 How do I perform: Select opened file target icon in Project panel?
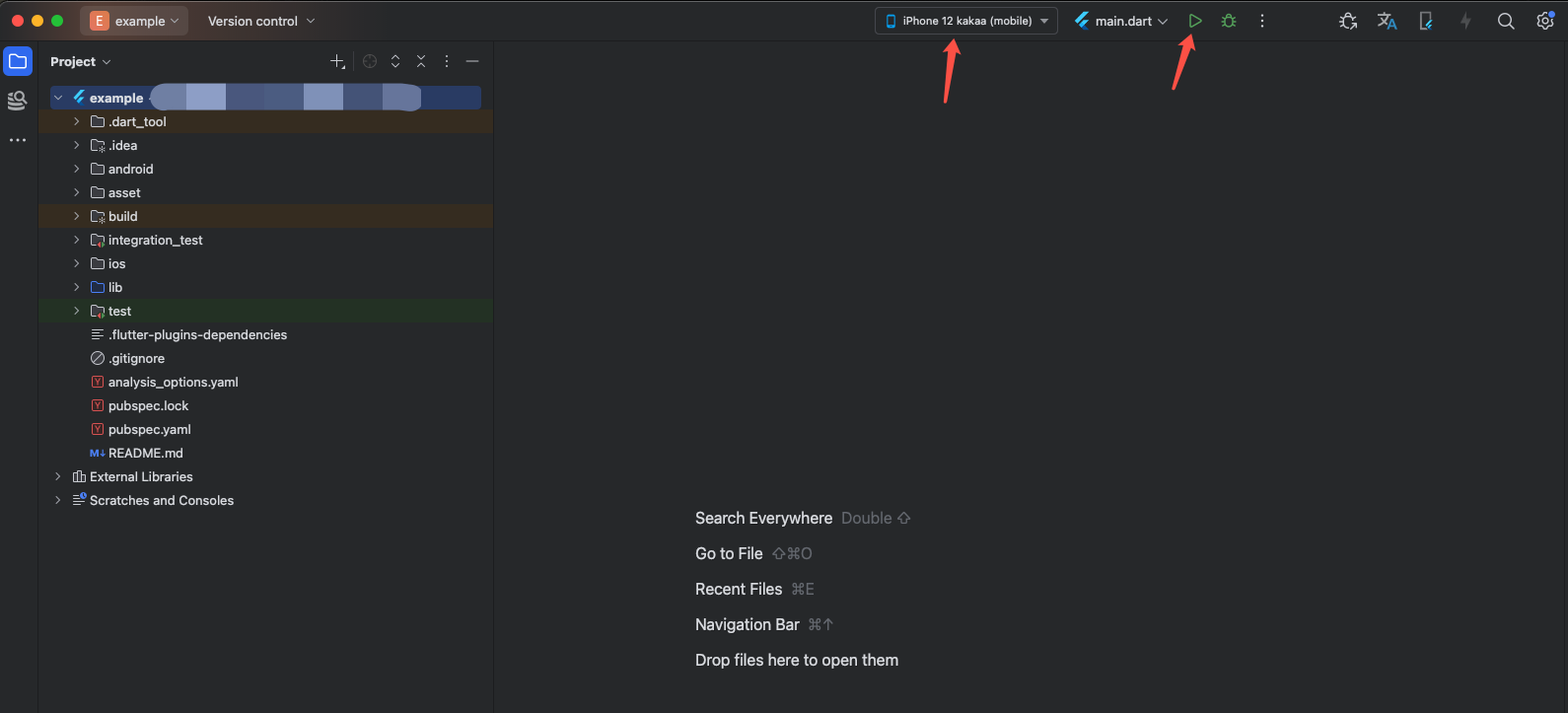point(370,61)
